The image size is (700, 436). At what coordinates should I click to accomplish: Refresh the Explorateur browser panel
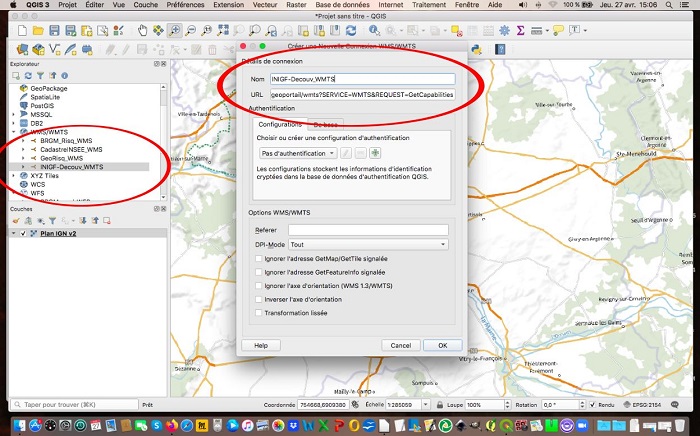[x=28, y=75]
